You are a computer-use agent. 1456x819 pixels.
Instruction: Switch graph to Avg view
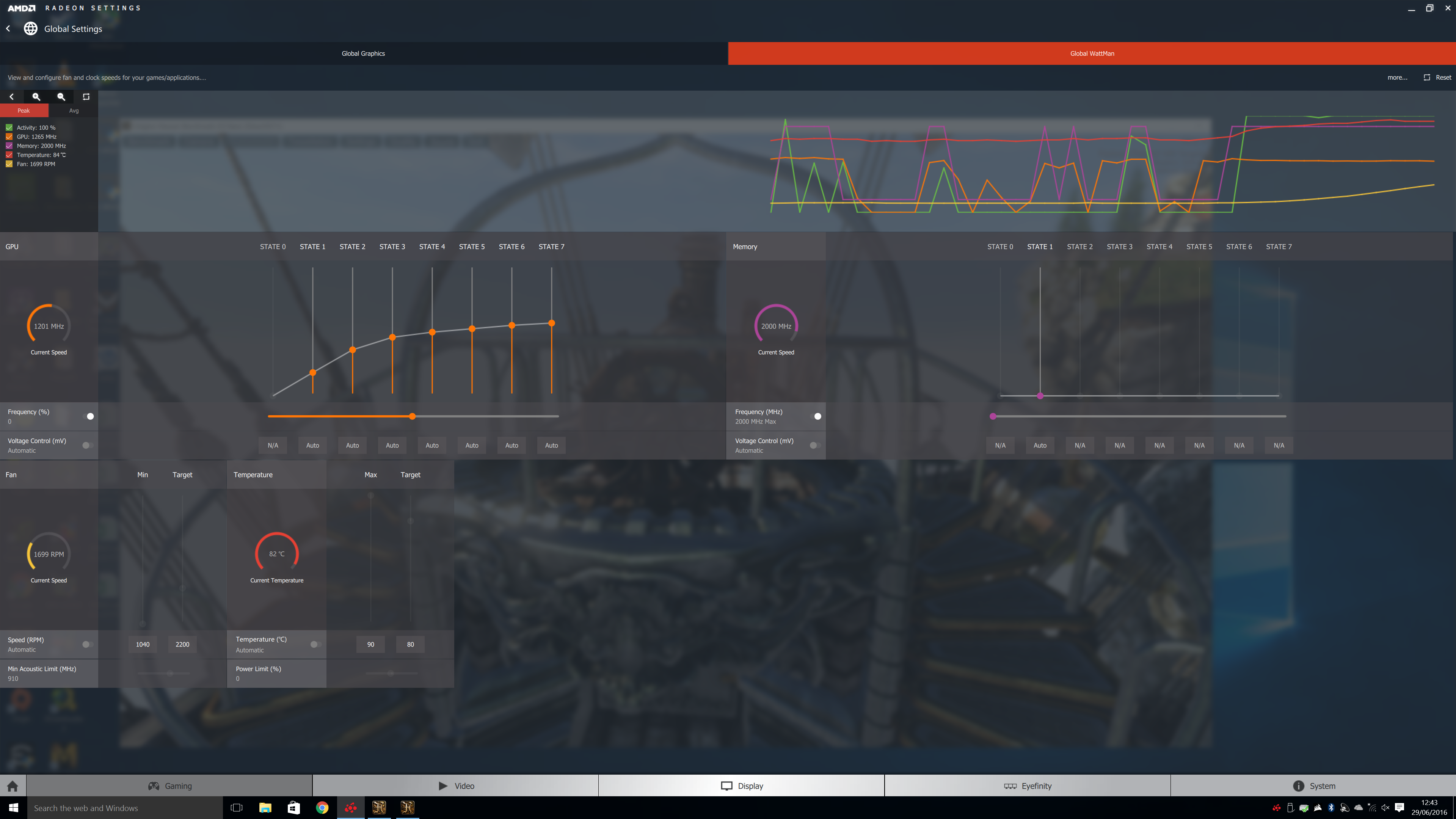(74, 111)
